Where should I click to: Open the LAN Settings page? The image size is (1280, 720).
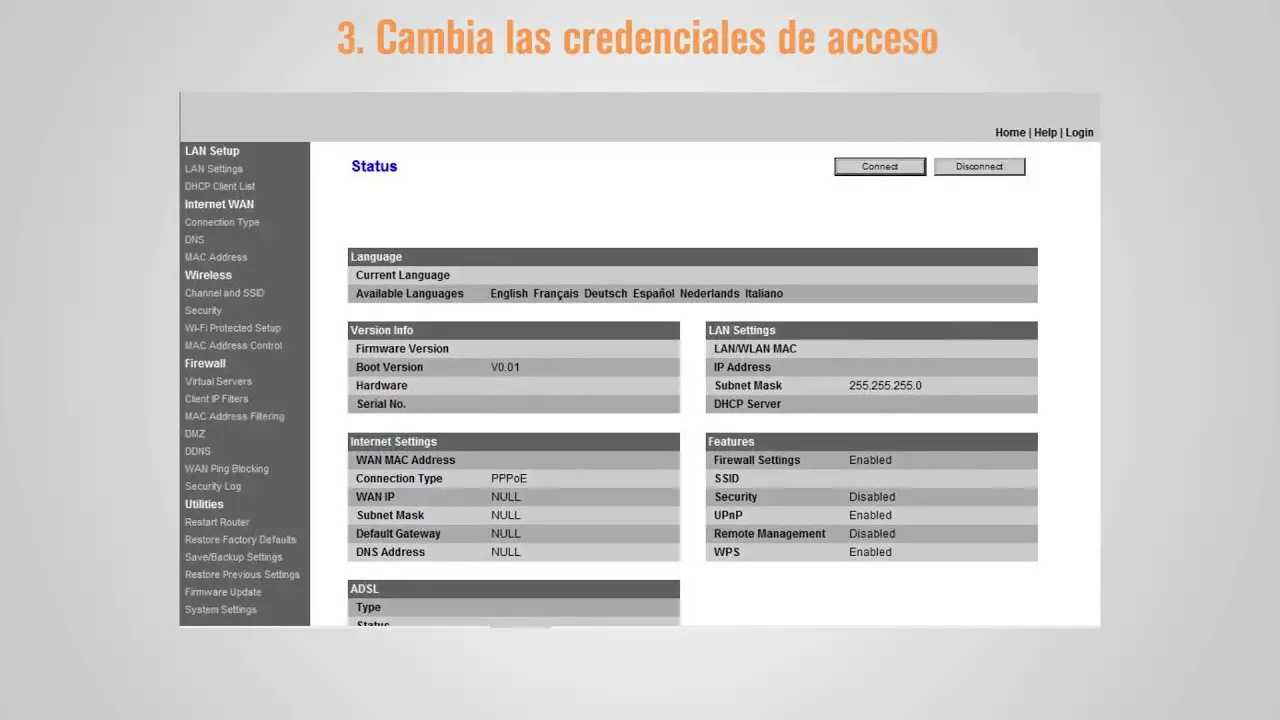click(213, 168)
